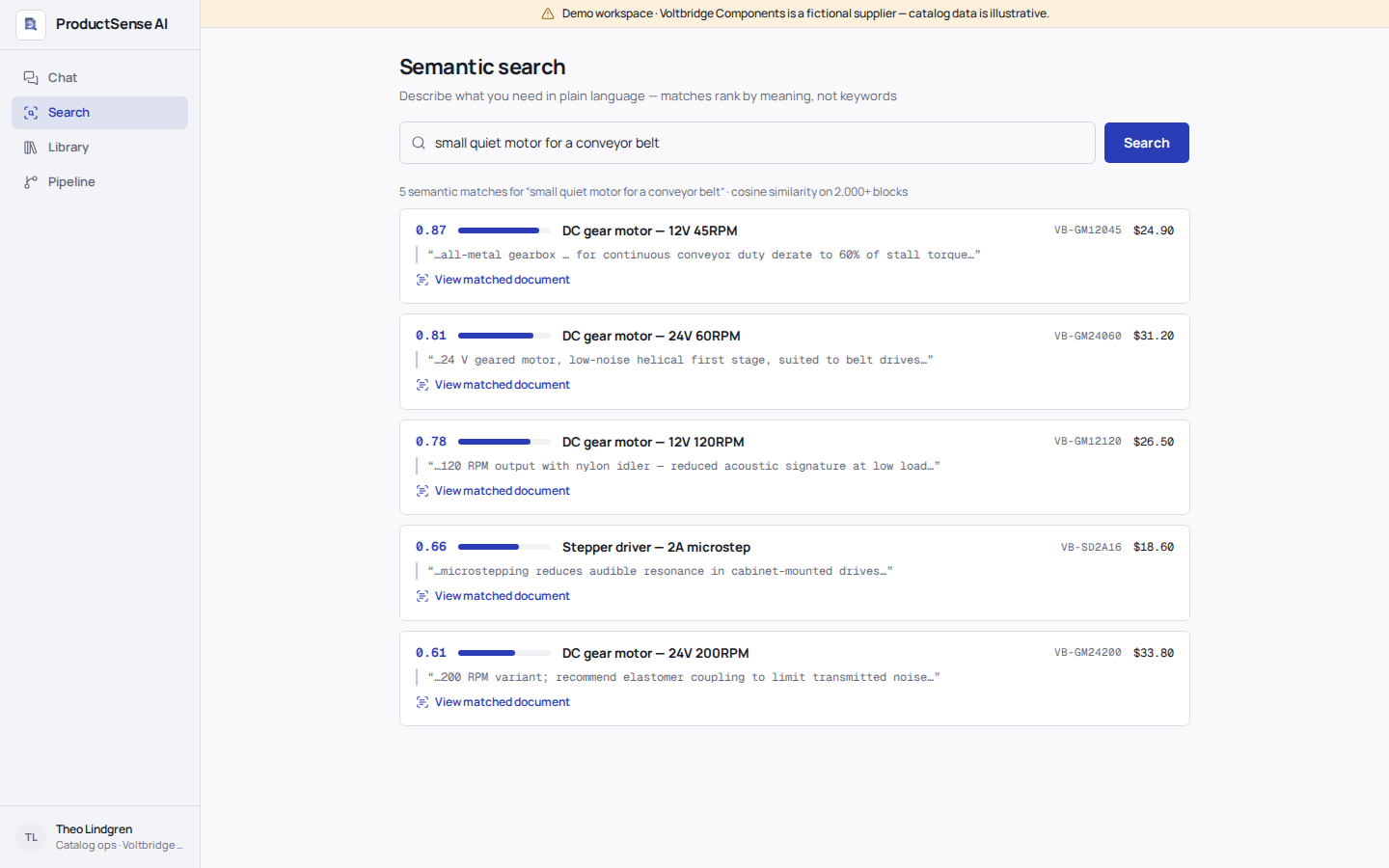The width and height of the screenshot is (1389, 868).
Task: Click the 0.61 score value
Action: 431,653
